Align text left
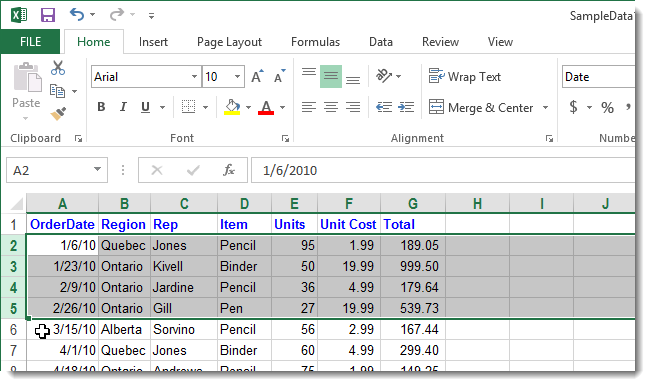 309,107
